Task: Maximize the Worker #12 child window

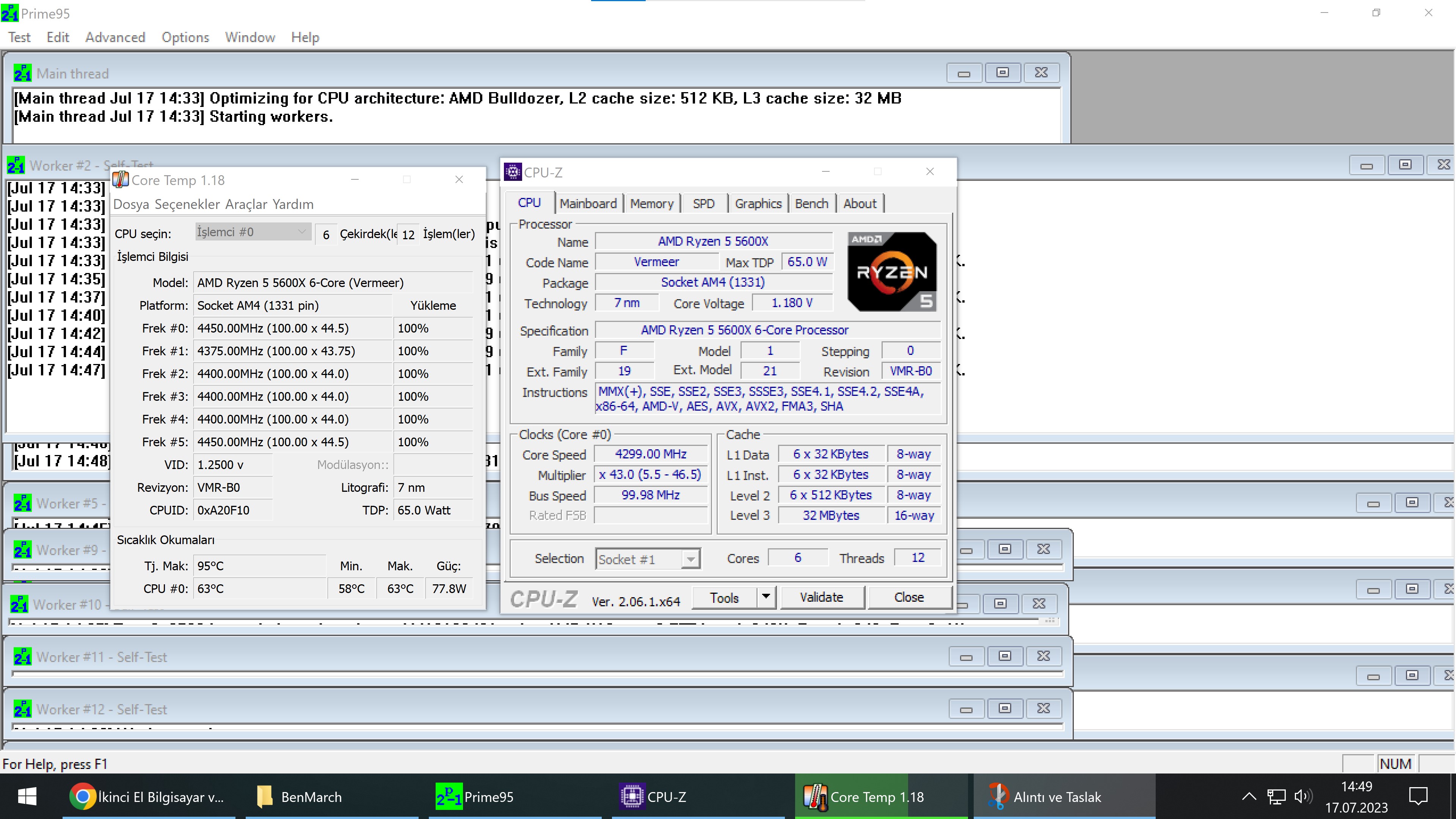Action: (1004, 709)
